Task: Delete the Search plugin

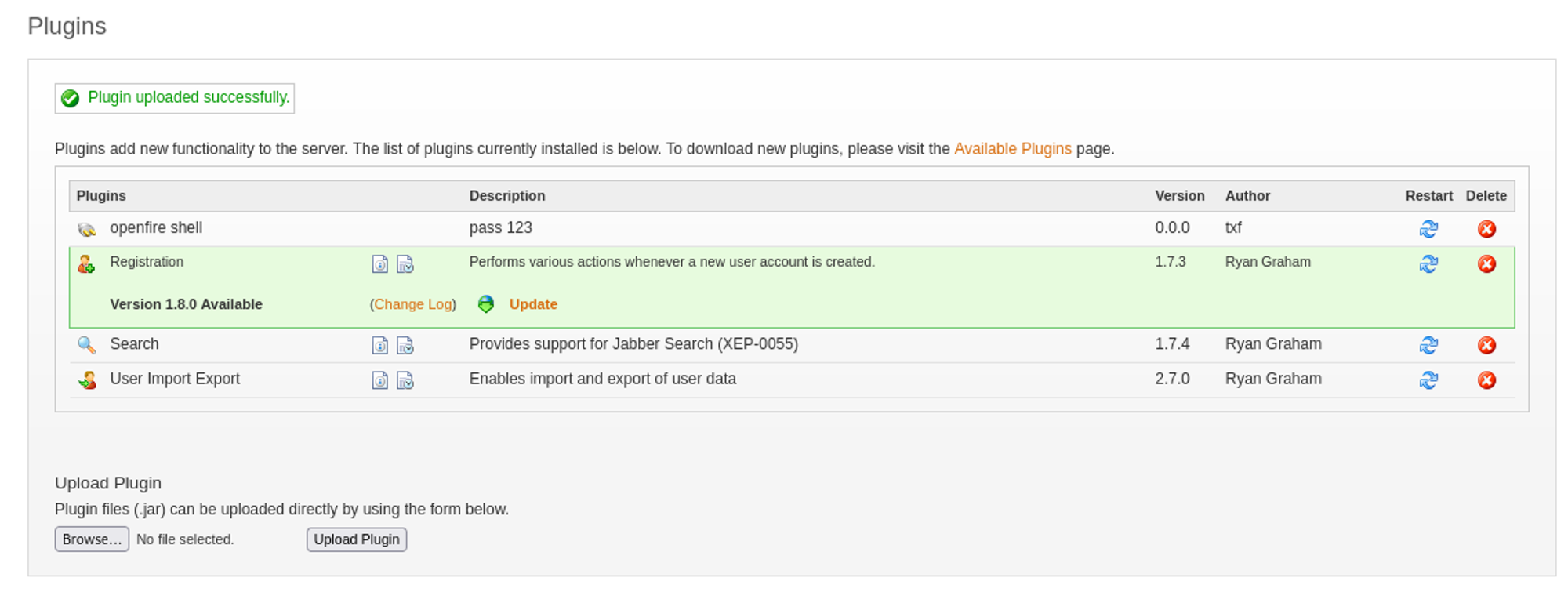Action: [1486, 345]
